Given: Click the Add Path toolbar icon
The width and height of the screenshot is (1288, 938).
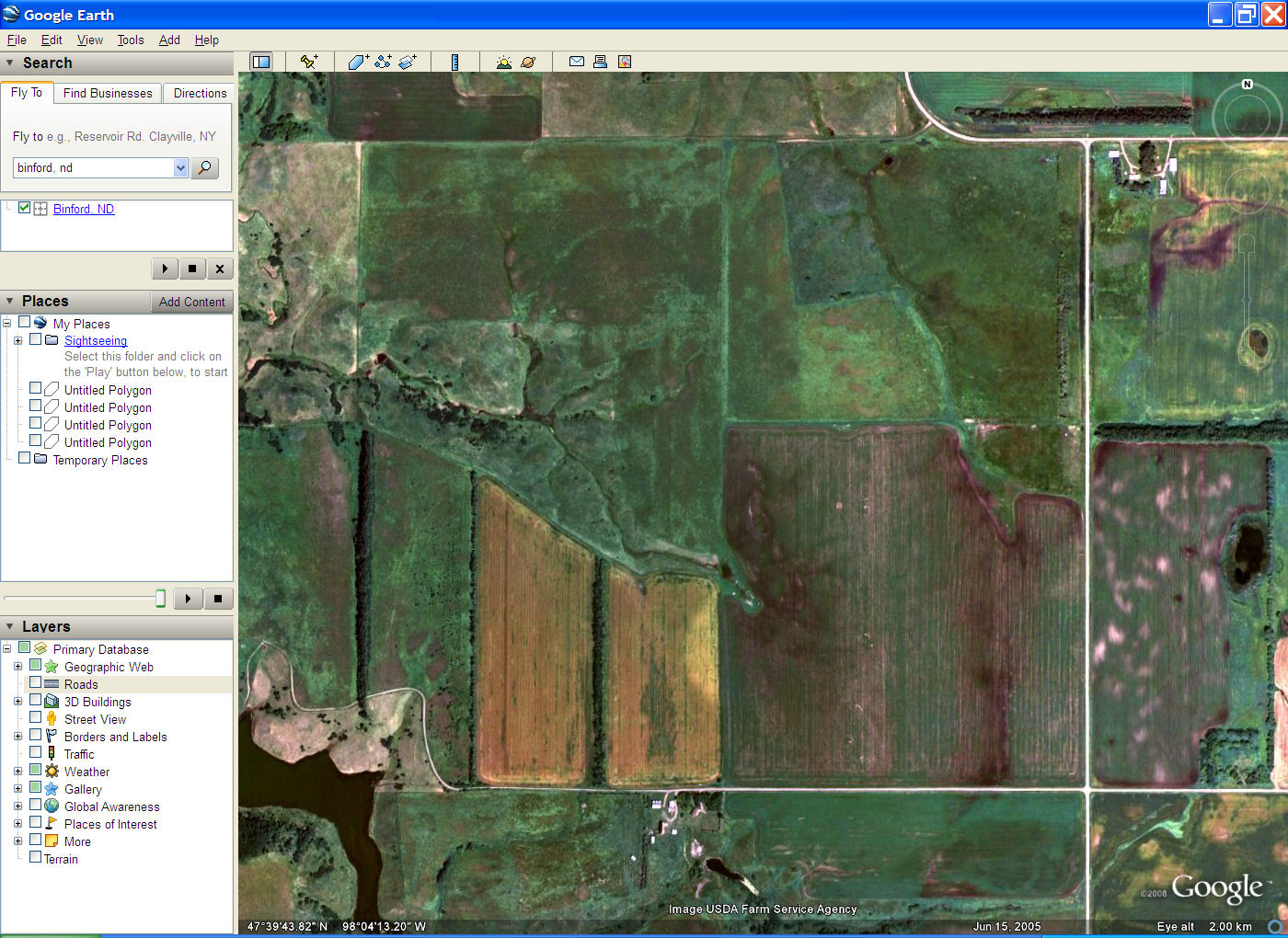Looking at the screenshot, I should pos(383,62).
